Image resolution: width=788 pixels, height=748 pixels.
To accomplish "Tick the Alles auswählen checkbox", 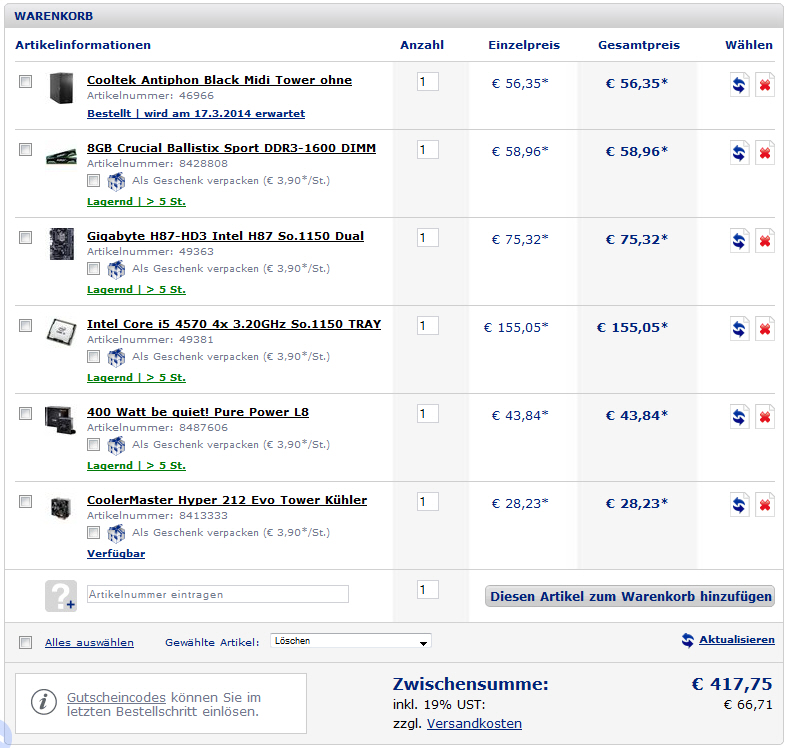I will tap(25, 642).
